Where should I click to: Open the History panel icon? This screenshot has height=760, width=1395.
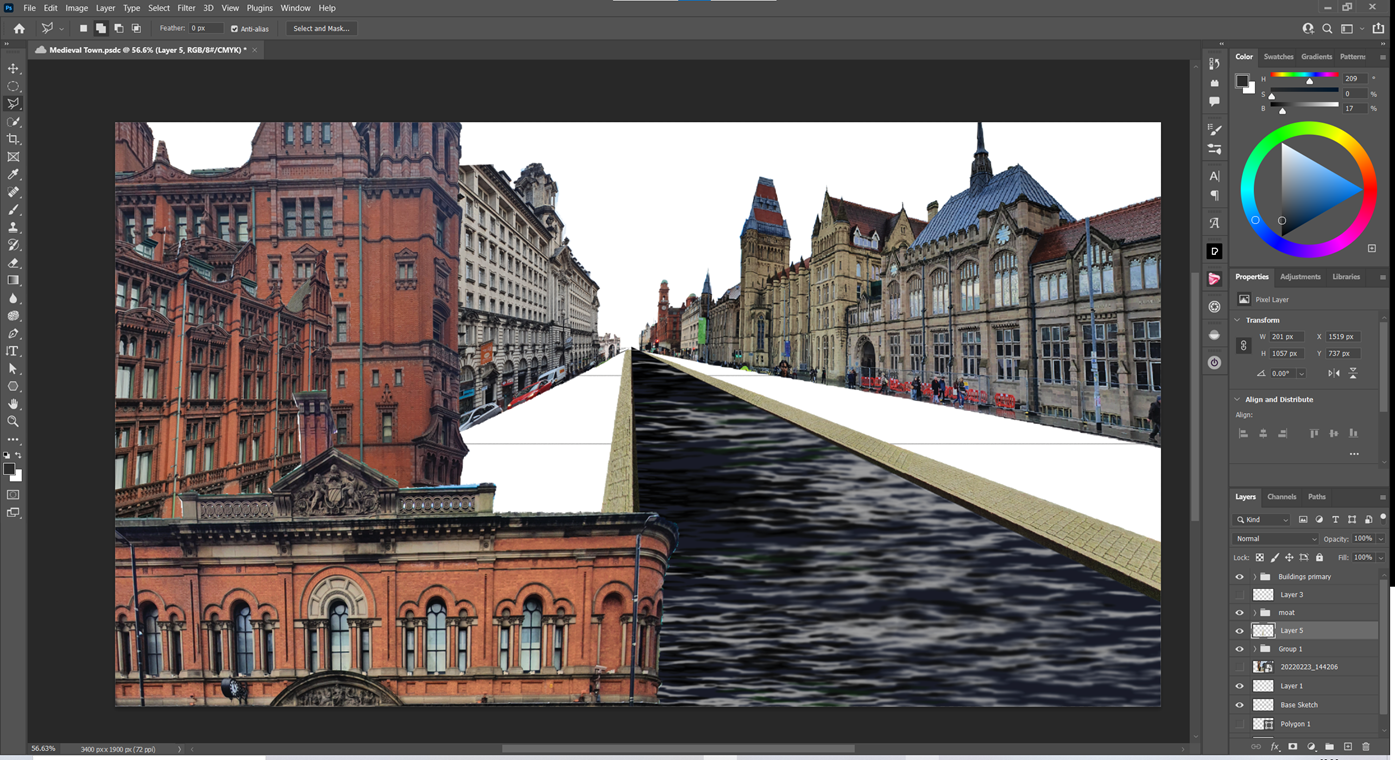tap(1214, 65)
